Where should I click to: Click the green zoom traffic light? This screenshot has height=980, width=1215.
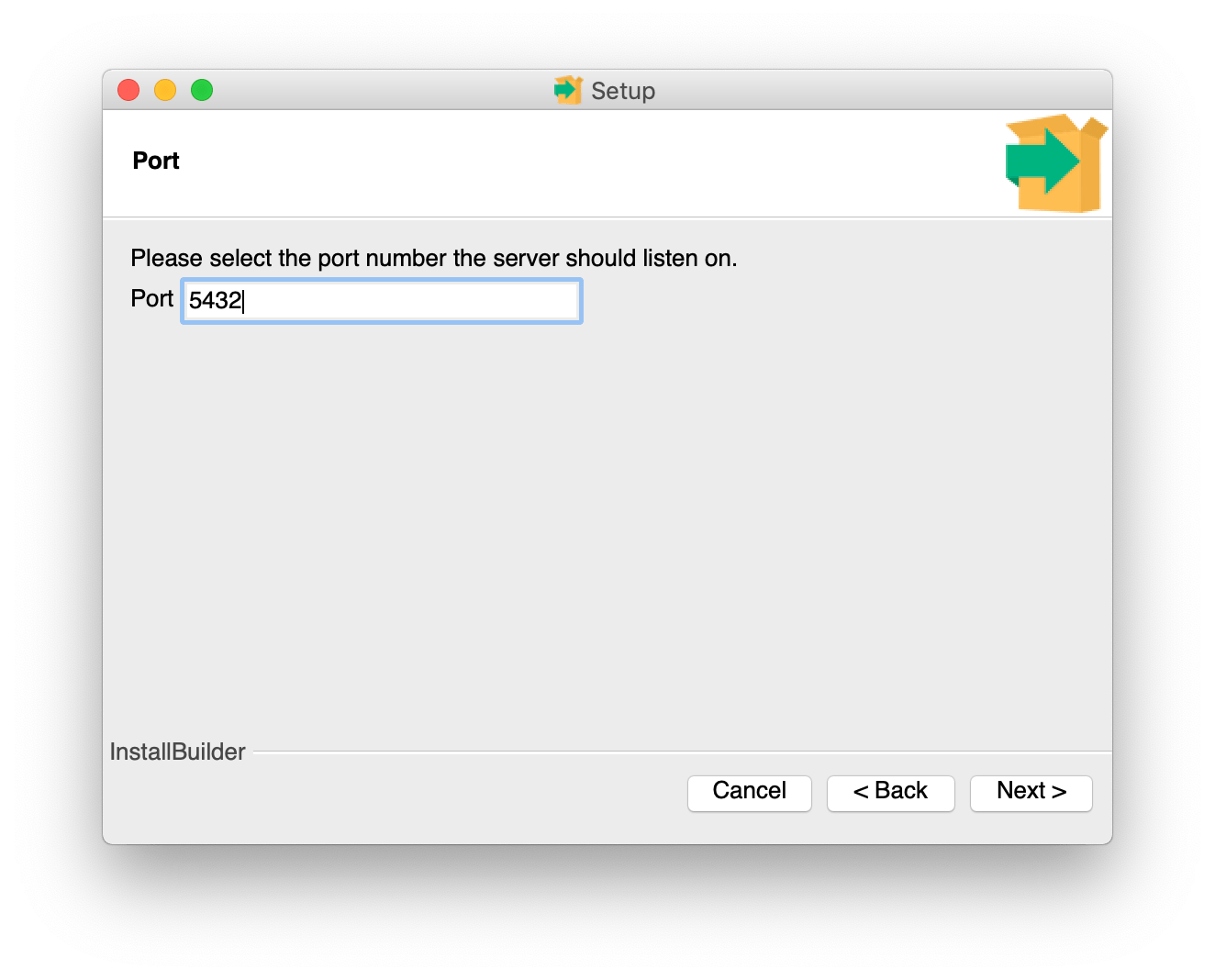point(202,90)
